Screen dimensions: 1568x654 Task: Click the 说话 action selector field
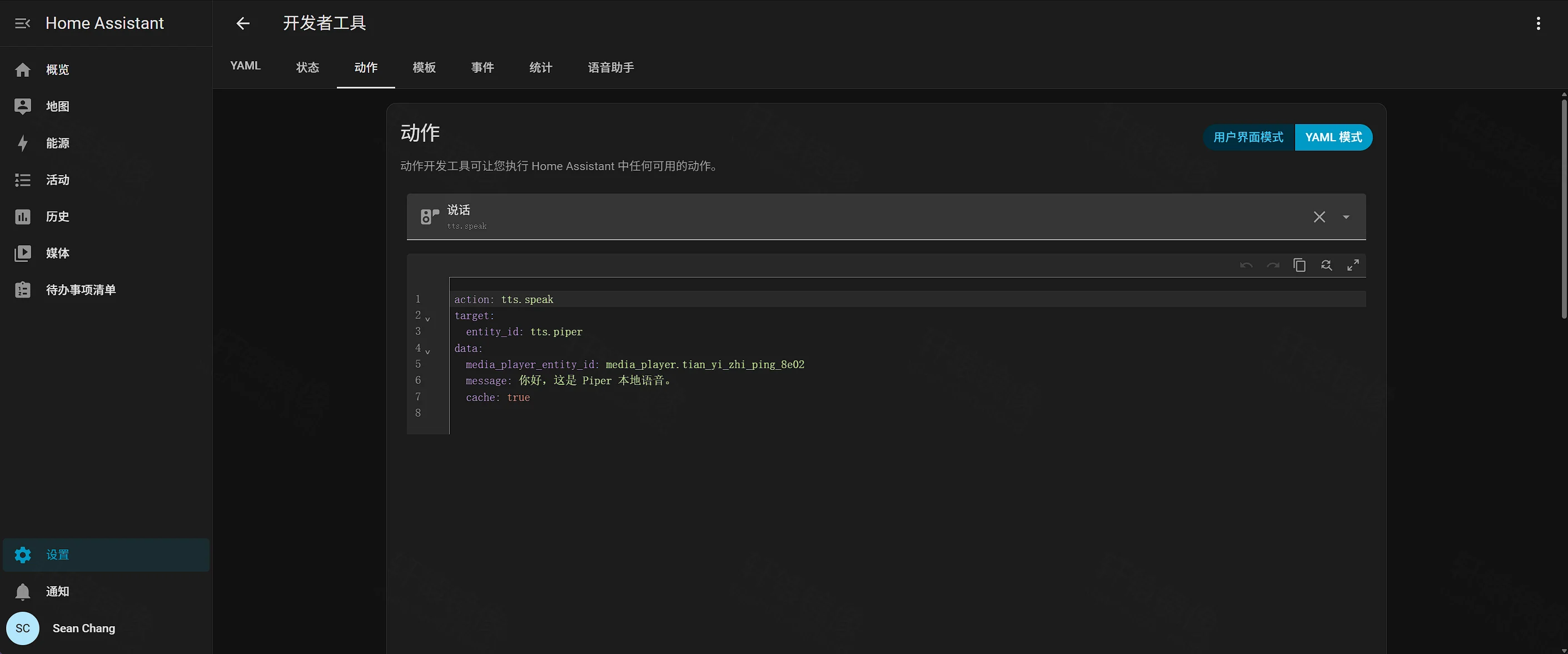point(886,217)
